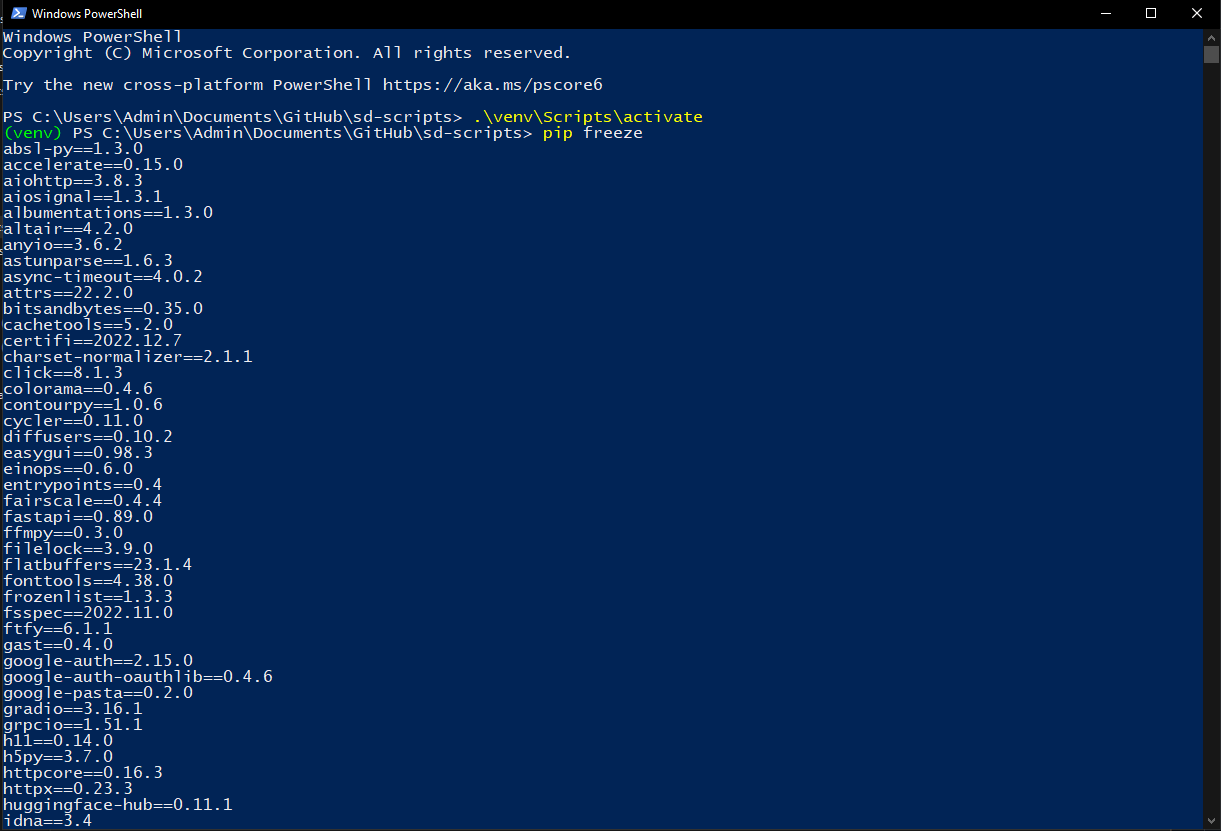Click the scrollbar up arrow
The height and width of the screenshot is (831, 1221).
pos(1211,37)
